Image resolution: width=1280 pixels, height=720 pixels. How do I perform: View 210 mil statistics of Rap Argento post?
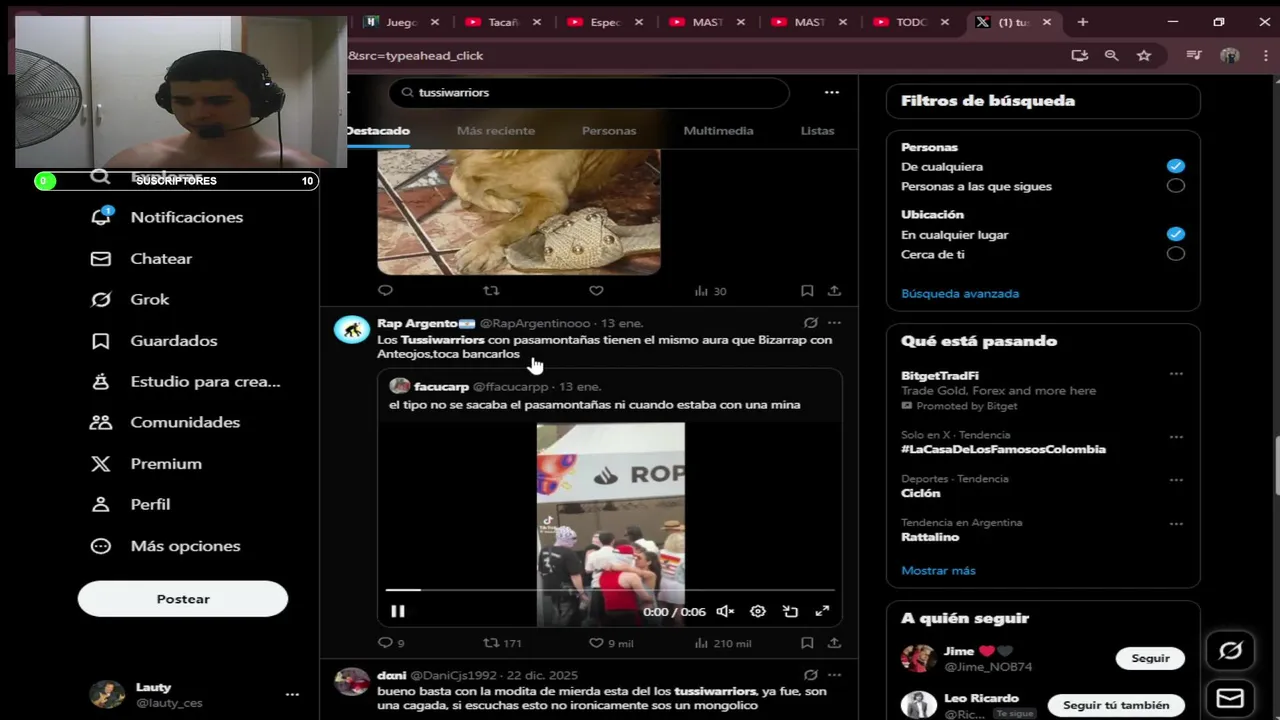pyautogui.click(x=724, y=643)
